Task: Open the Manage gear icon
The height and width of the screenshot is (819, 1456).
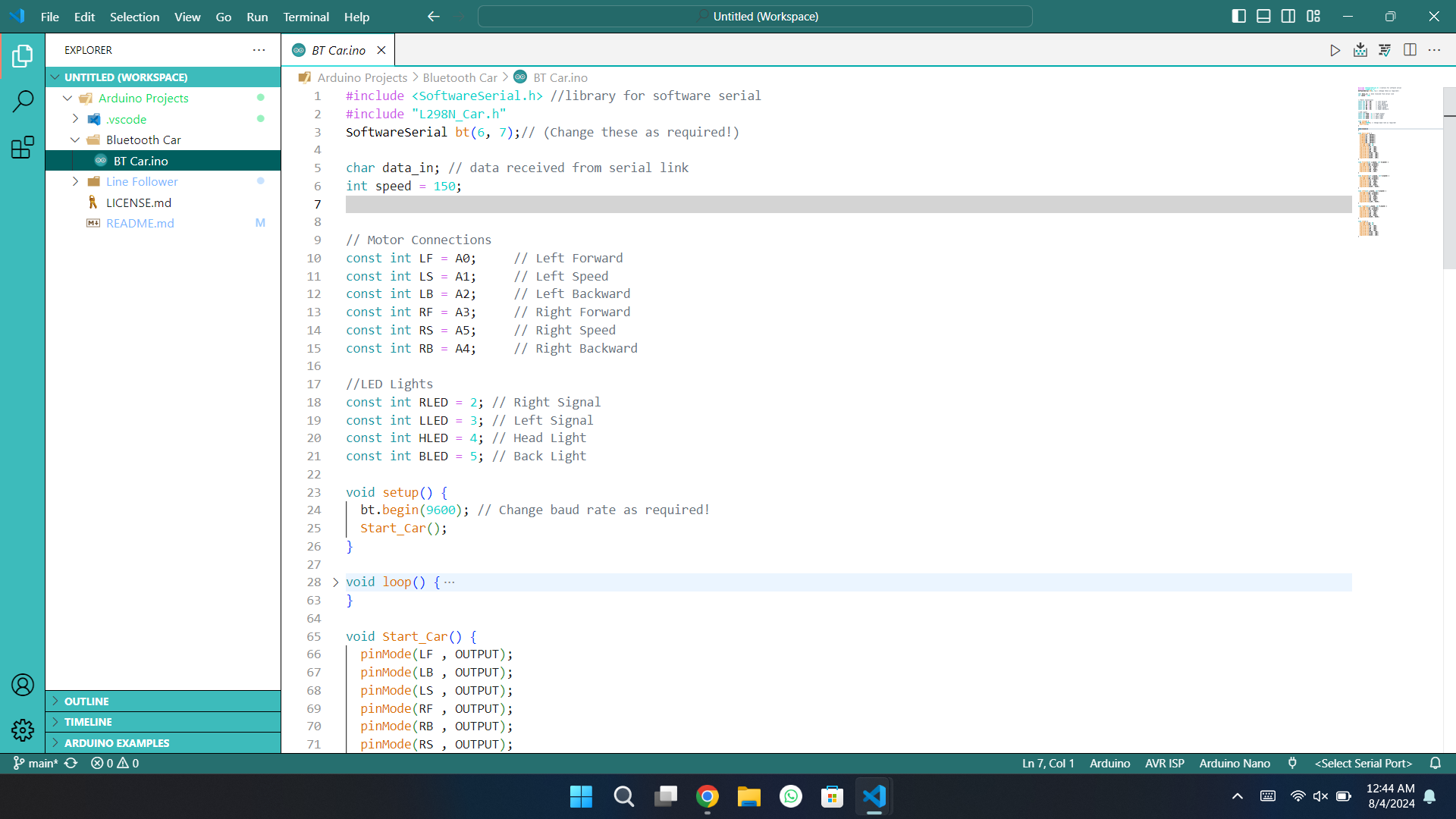Action: coord(23,730)
